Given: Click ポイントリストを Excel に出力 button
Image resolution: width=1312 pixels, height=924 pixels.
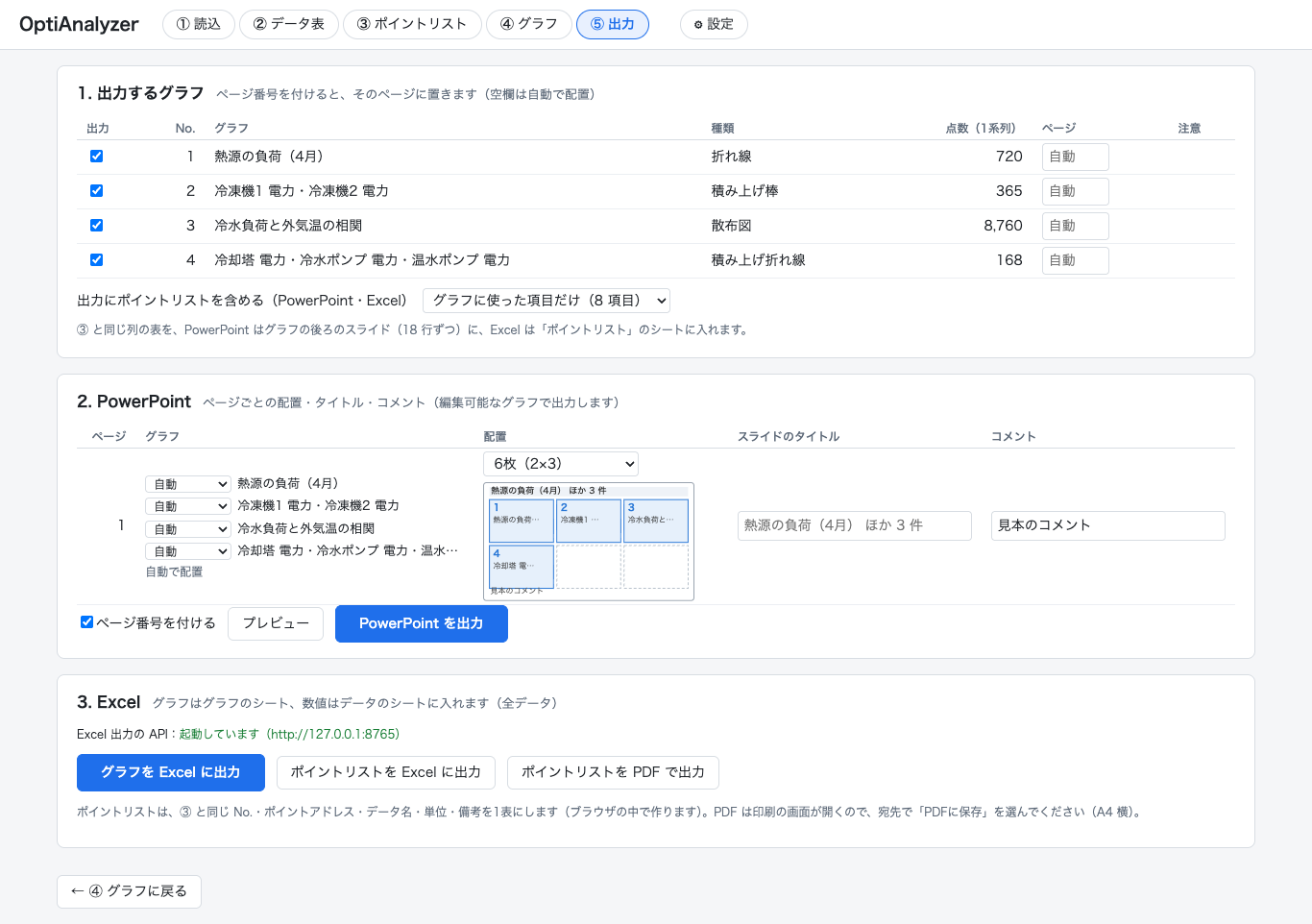Looking at the screenshot, I should tap(386, 772).
